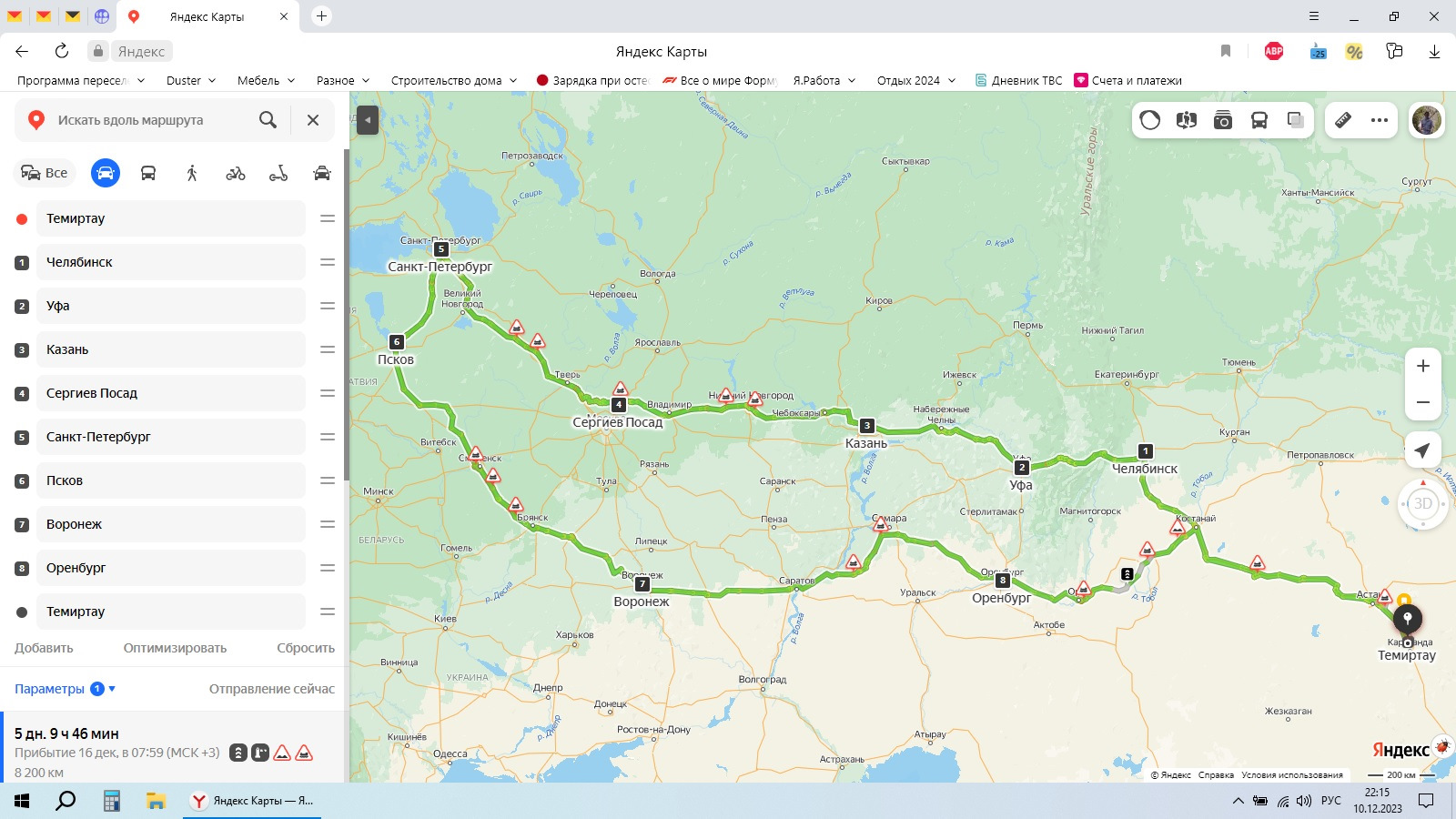
Task: Open Зарядка при осте... bookmark
Action: click(592, 80)
